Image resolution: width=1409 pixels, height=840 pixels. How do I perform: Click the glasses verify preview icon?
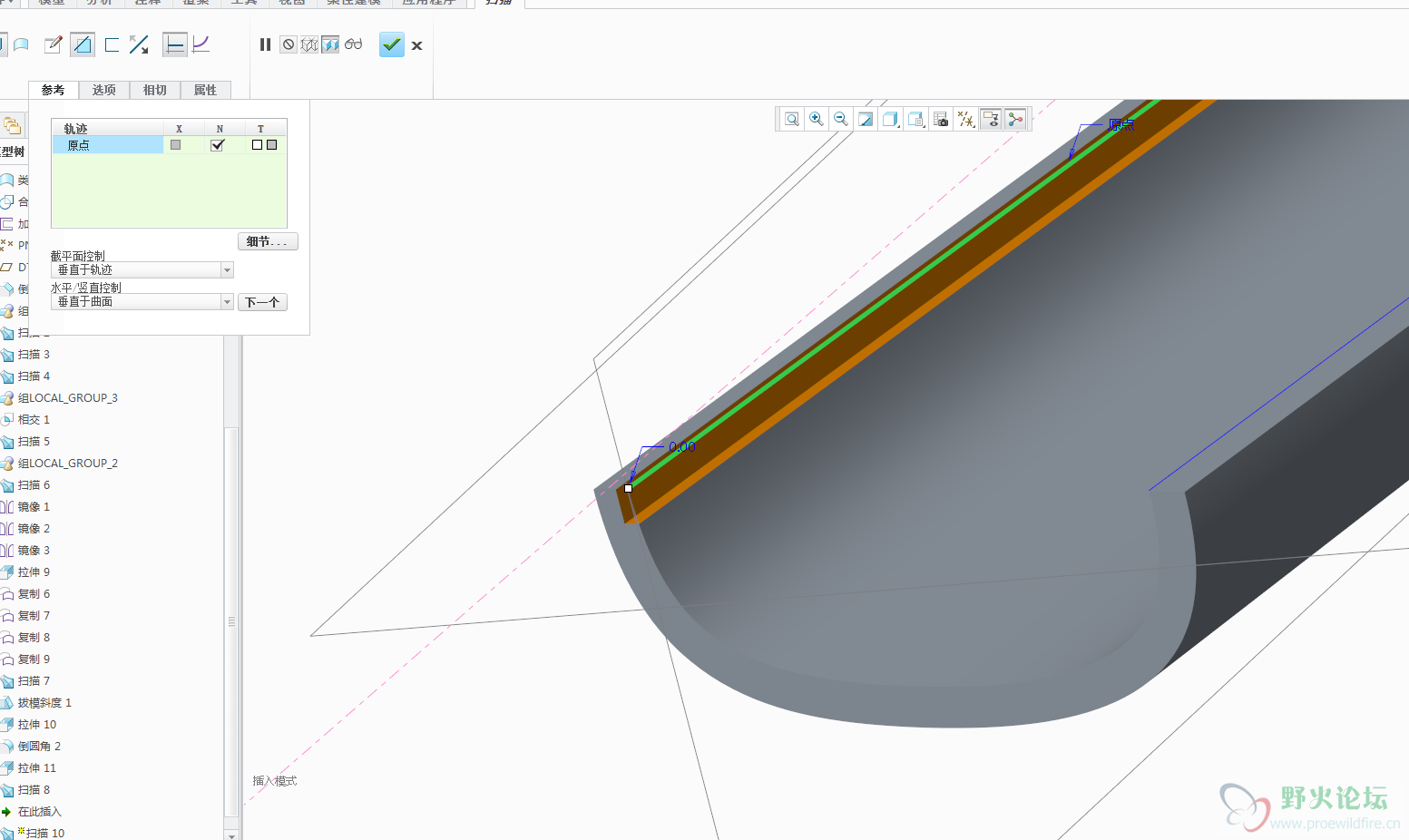click(353, 44)
